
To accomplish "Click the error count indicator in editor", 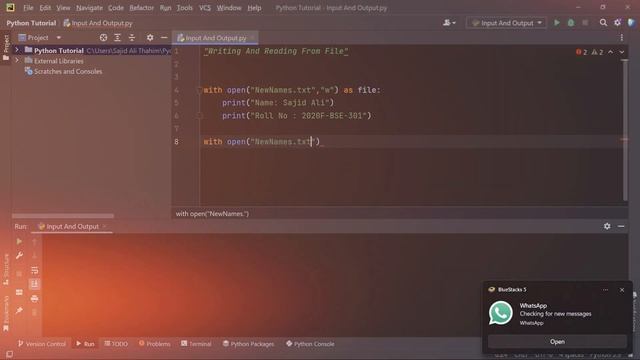I will click(x=581, y=52).
